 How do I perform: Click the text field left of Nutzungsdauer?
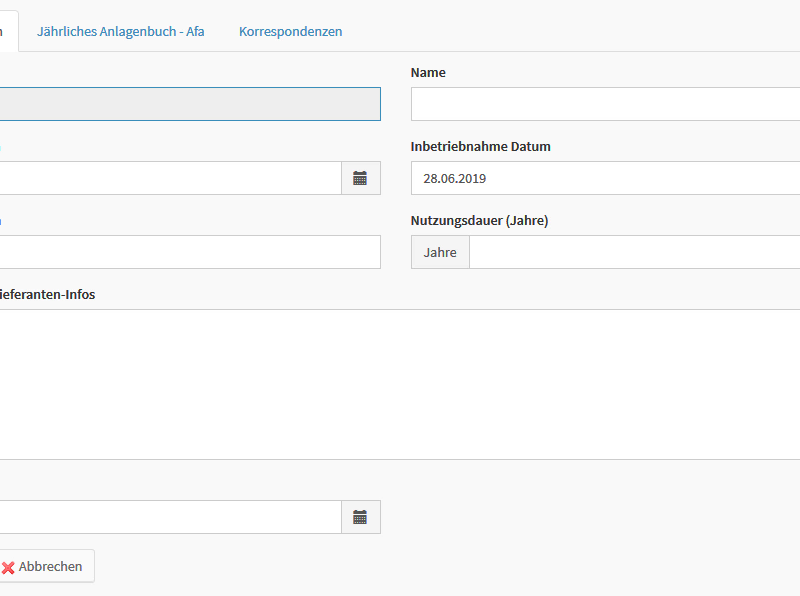point(190,252)
